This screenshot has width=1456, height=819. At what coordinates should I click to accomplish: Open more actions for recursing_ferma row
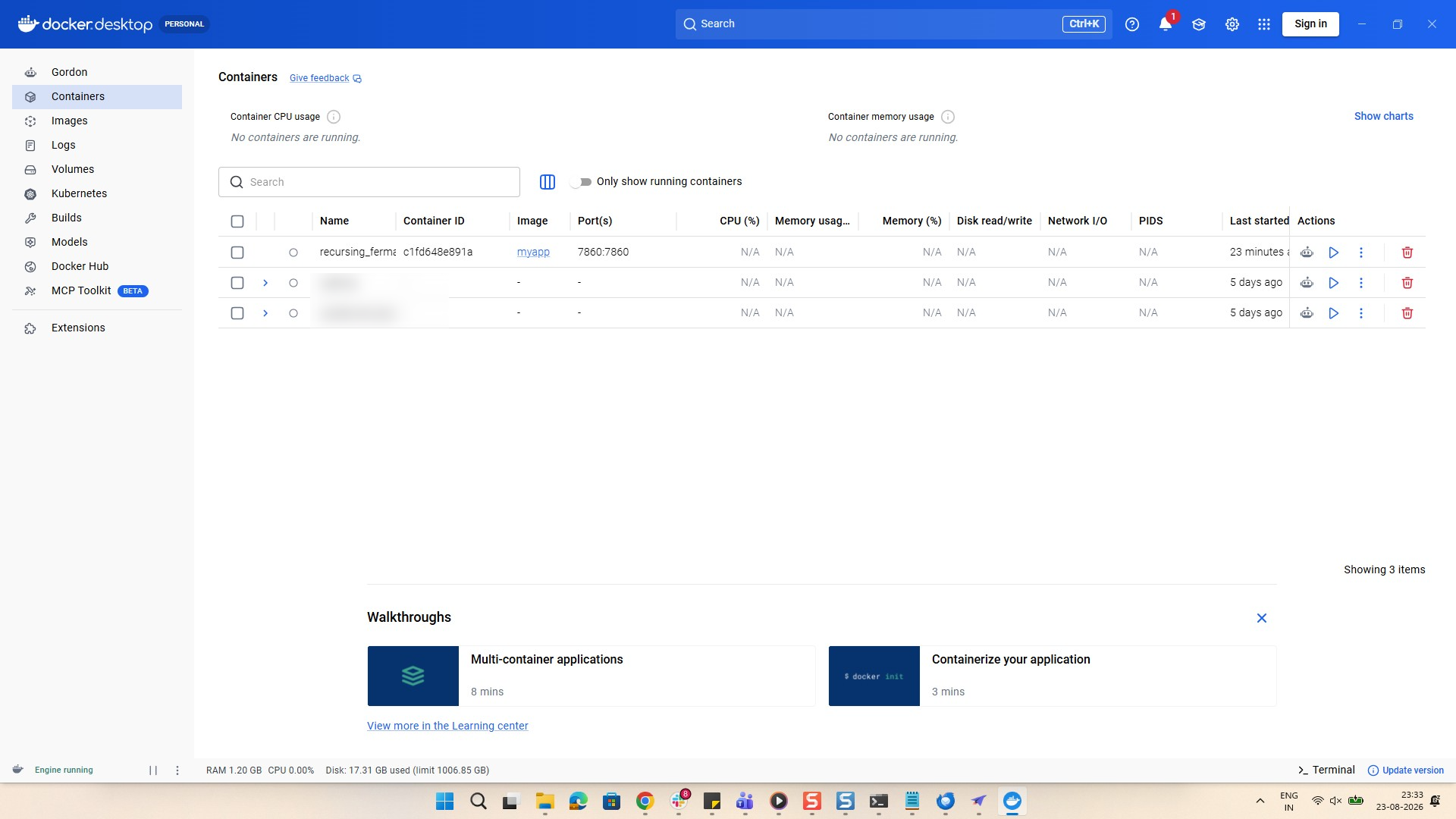click(1361, 253)
